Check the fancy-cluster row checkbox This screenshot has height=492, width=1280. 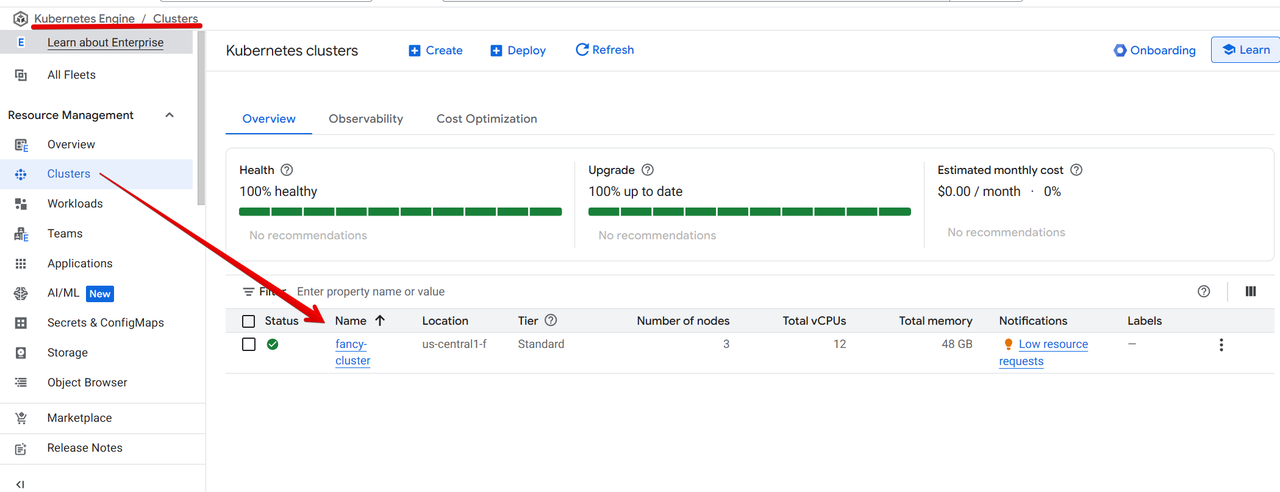[249, 344]
